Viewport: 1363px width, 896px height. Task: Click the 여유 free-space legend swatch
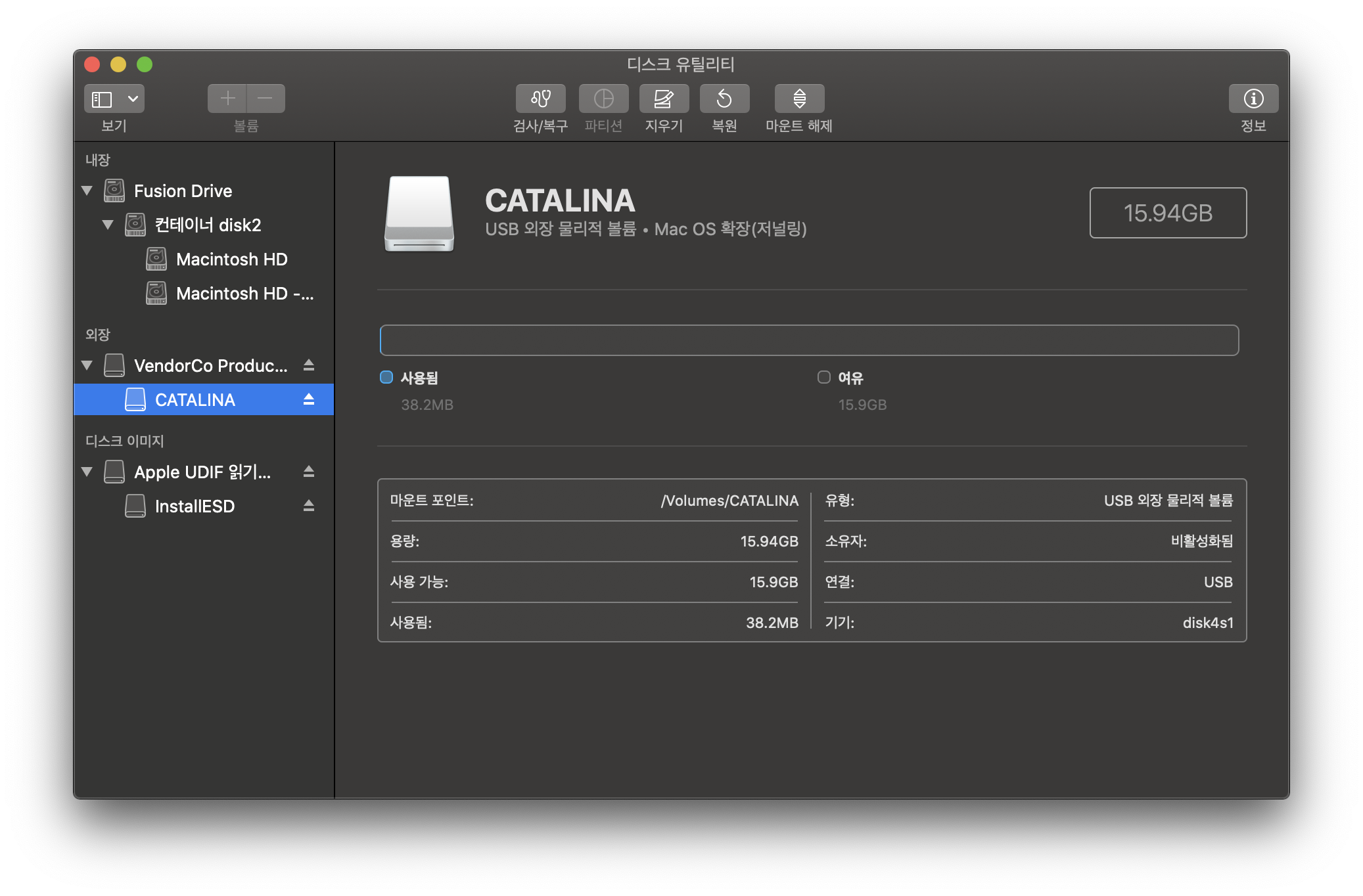pyautogui.click(x=823, y=377)
